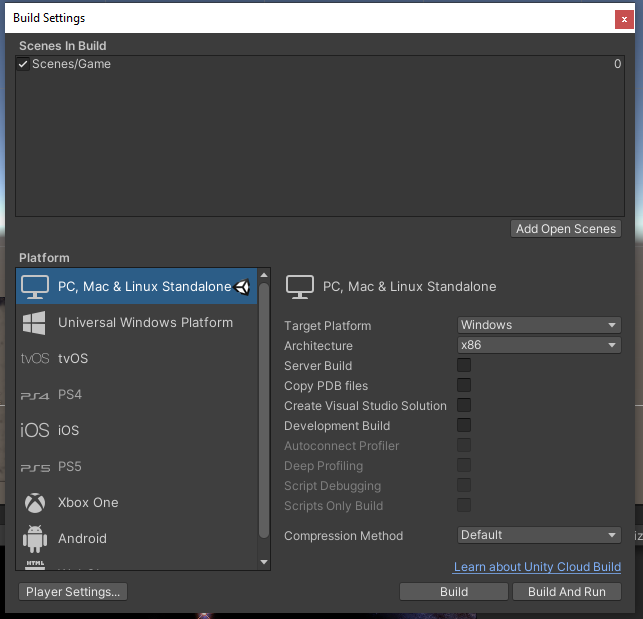Click the Copy PDB files label text
This screenshot has width=643, height=619.
click(326, 386)
